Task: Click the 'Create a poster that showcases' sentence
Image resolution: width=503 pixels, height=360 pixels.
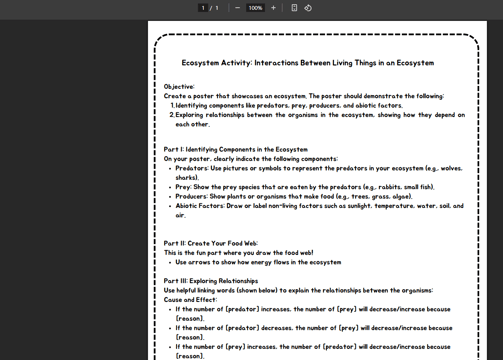Action: pos(304,96)
